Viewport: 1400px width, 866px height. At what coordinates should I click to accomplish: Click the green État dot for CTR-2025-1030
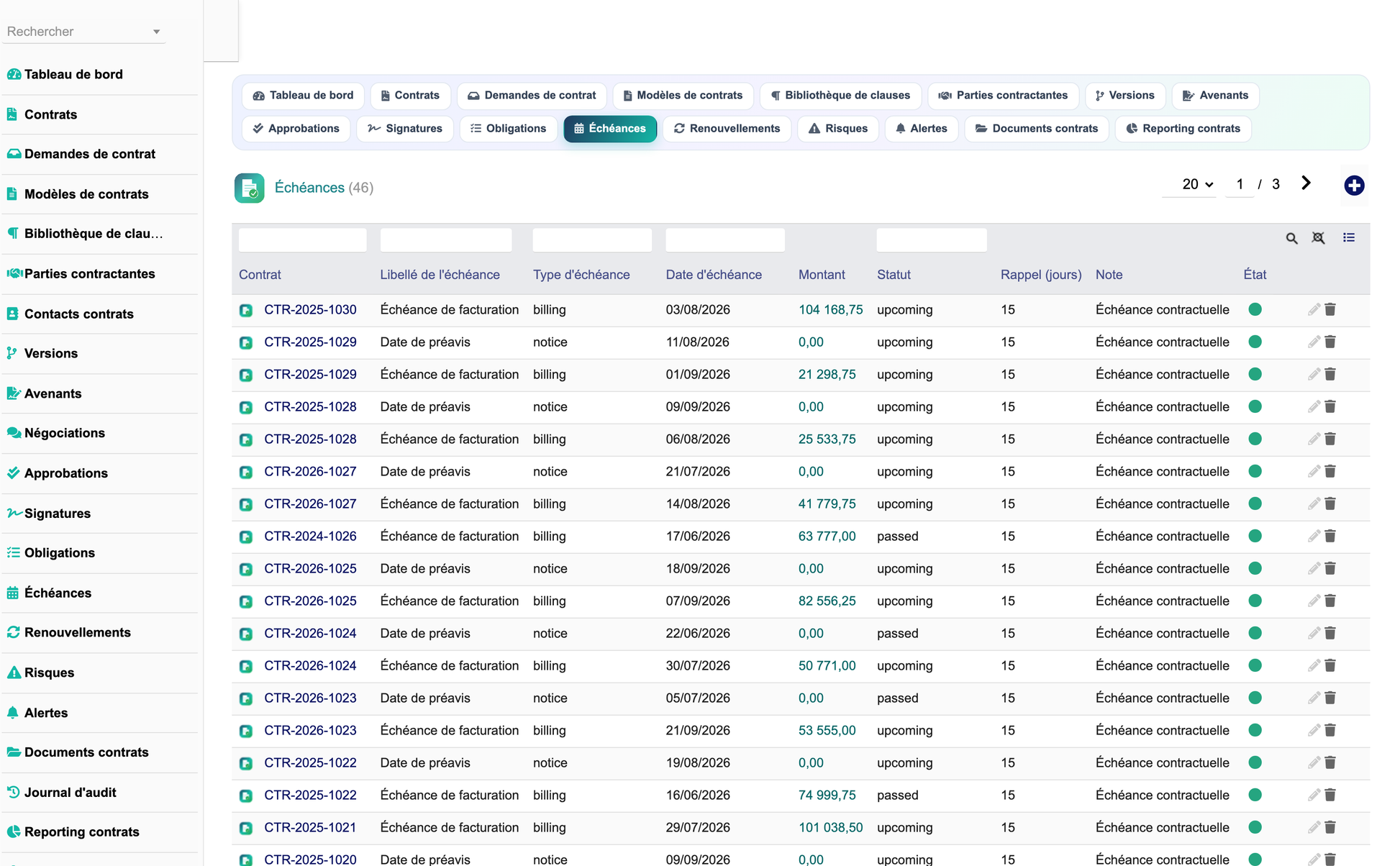point(1255,309)
